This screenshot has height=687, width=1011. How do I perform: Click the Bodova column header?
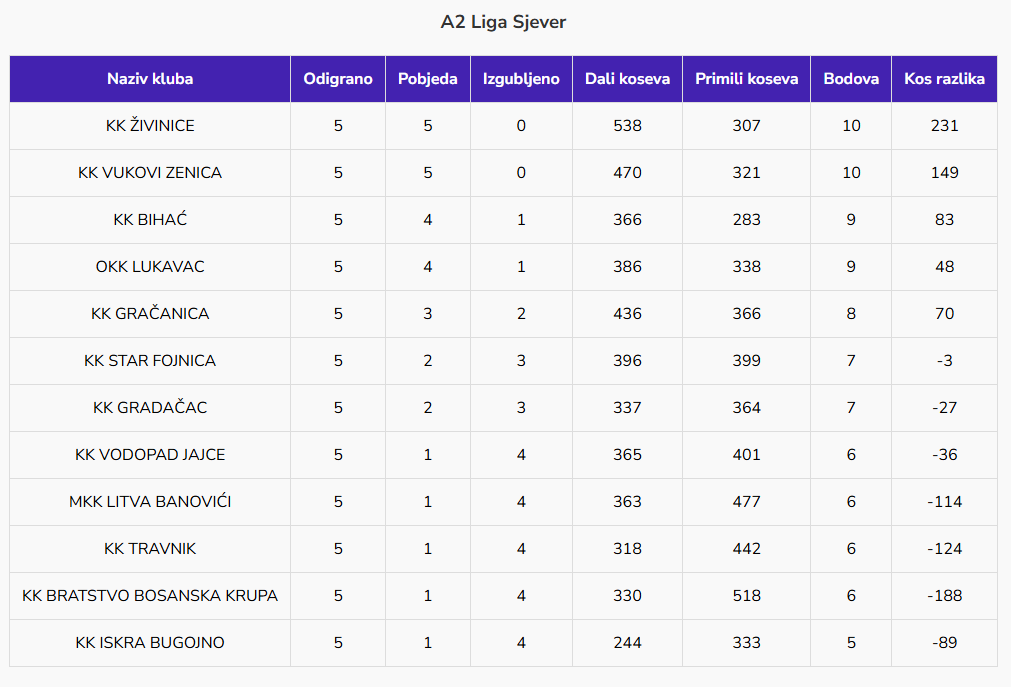851,79
